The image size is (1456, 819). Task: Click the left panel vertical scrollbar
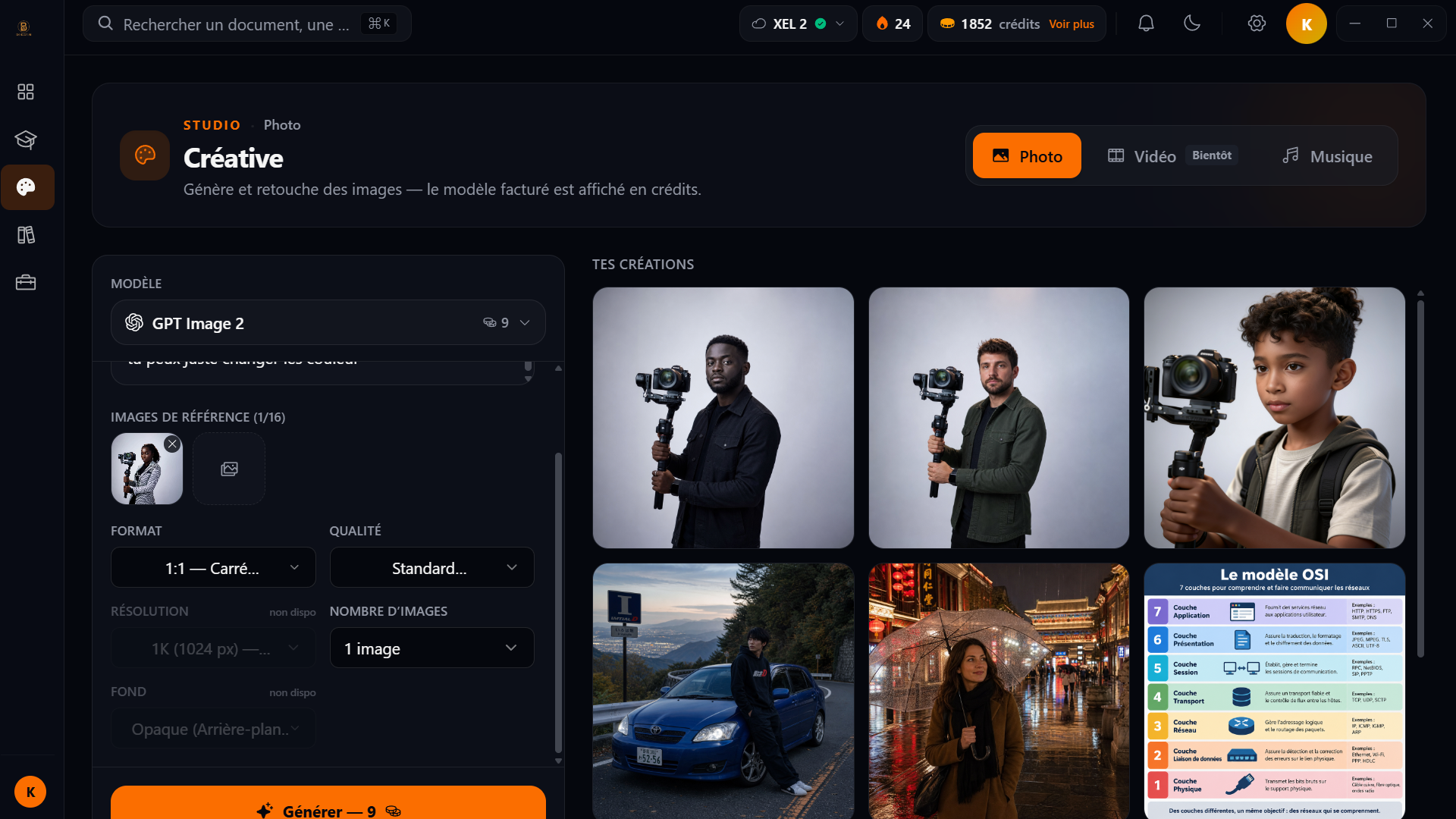point(558,603)
